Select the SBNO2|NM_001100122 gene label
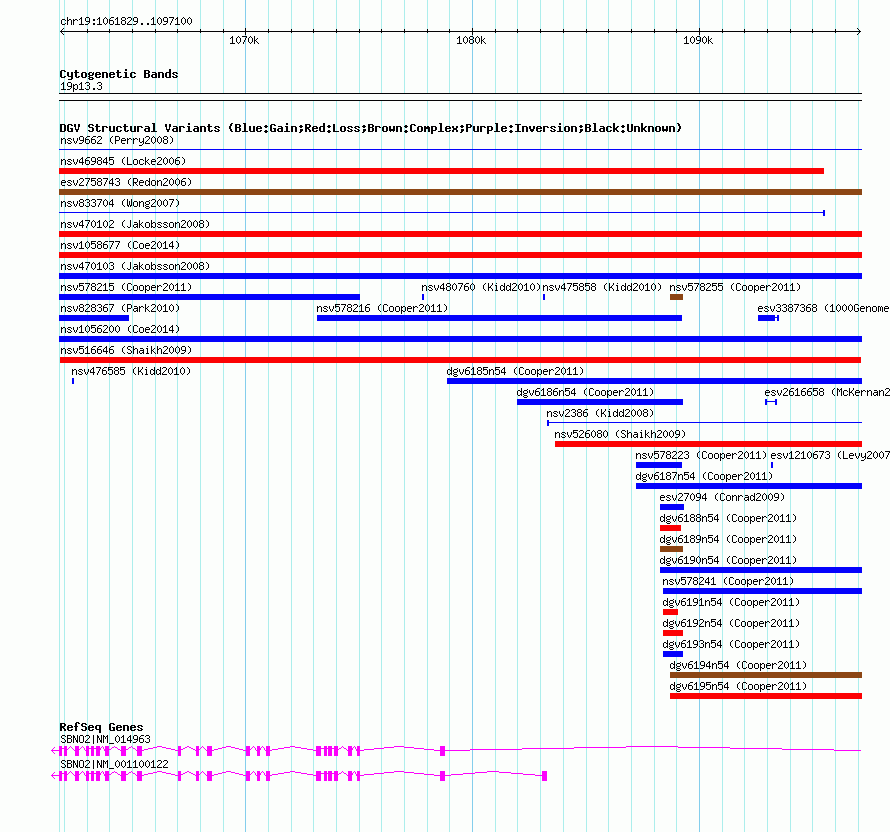The height and width of the screenshot is (832, 890). coord(115,764)
